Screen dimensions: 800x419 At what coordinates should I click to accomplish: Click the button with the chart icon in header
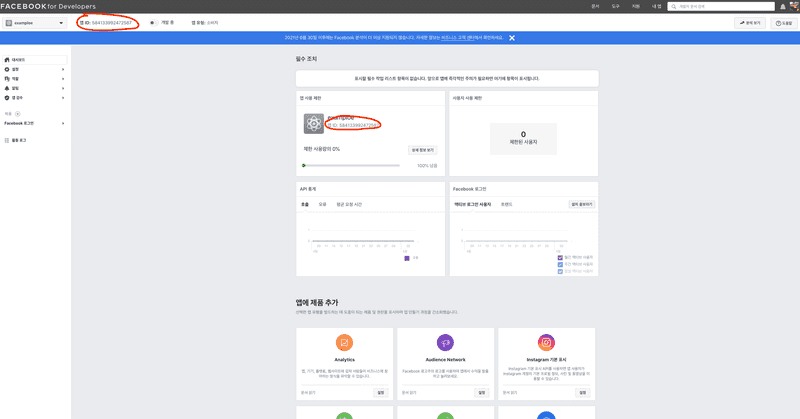tap(749, 23)
